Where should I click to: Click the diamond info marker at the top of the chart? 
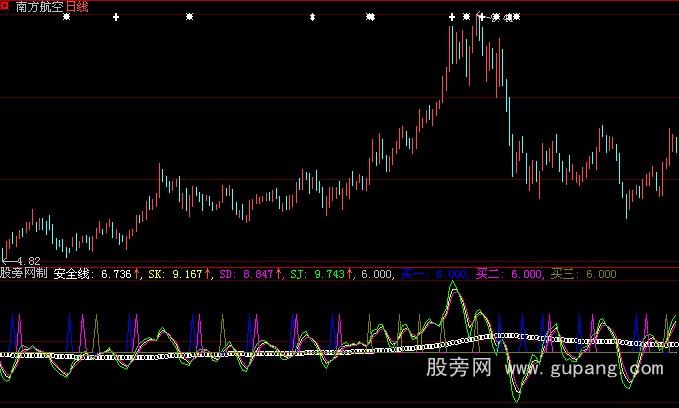tap(313, 17)
